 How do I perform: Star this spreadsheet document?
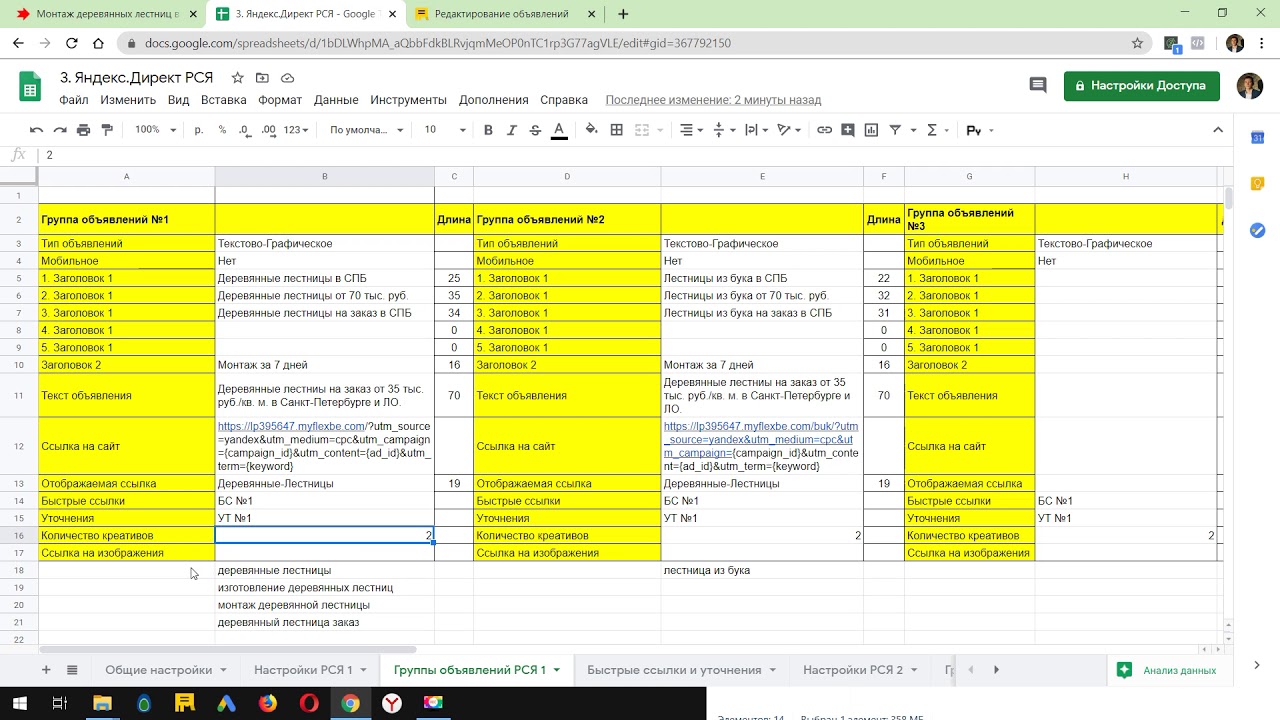click(x=237, y=78)
